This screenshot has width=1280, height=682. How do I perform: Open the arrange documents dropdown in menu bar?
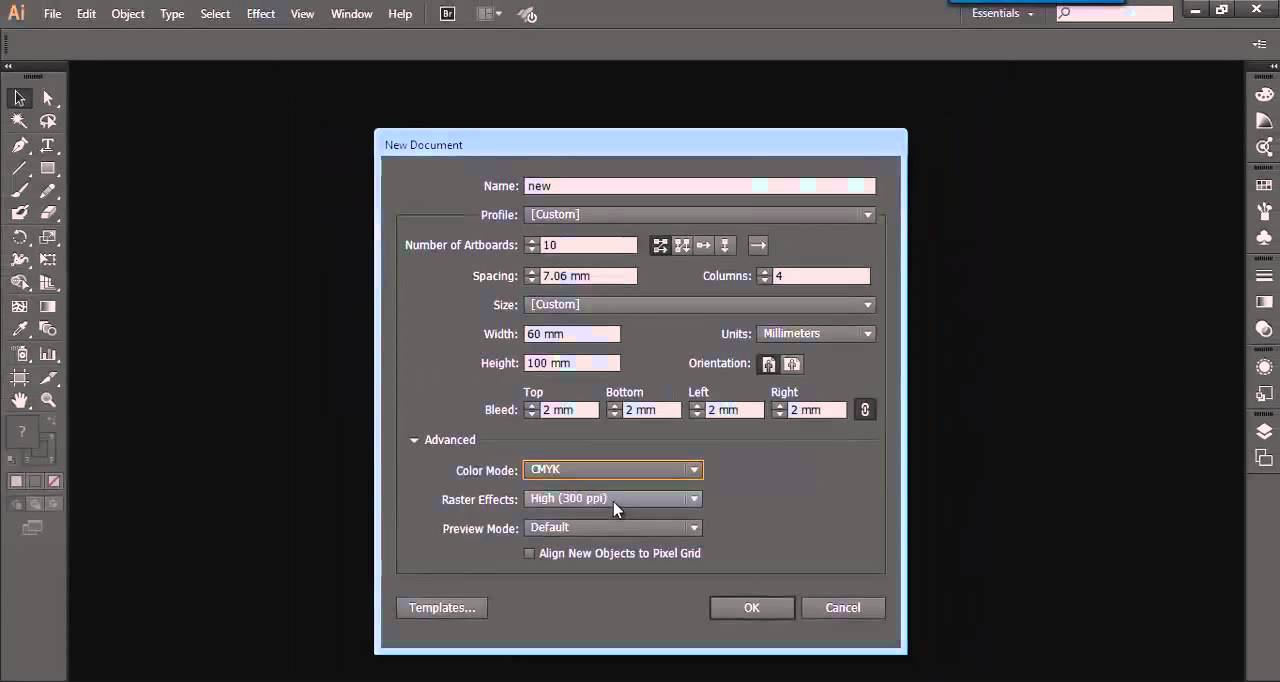[x=488, y=14]
